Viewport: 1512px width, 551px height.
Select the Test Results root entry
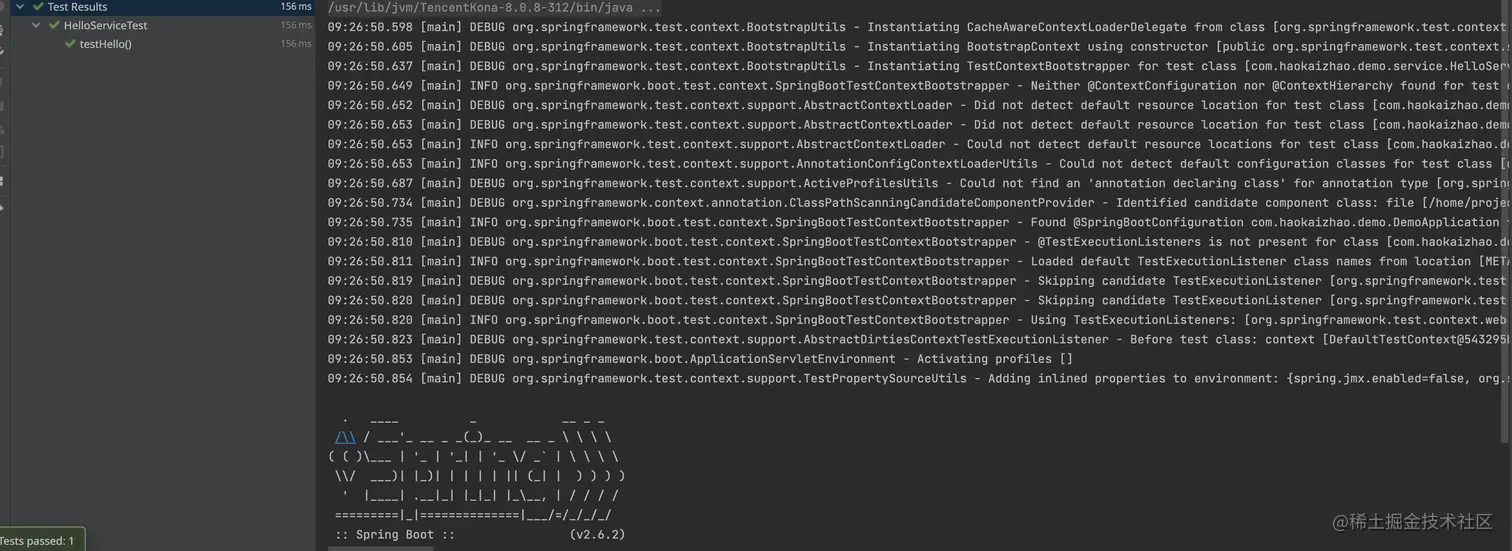[77, 7]
